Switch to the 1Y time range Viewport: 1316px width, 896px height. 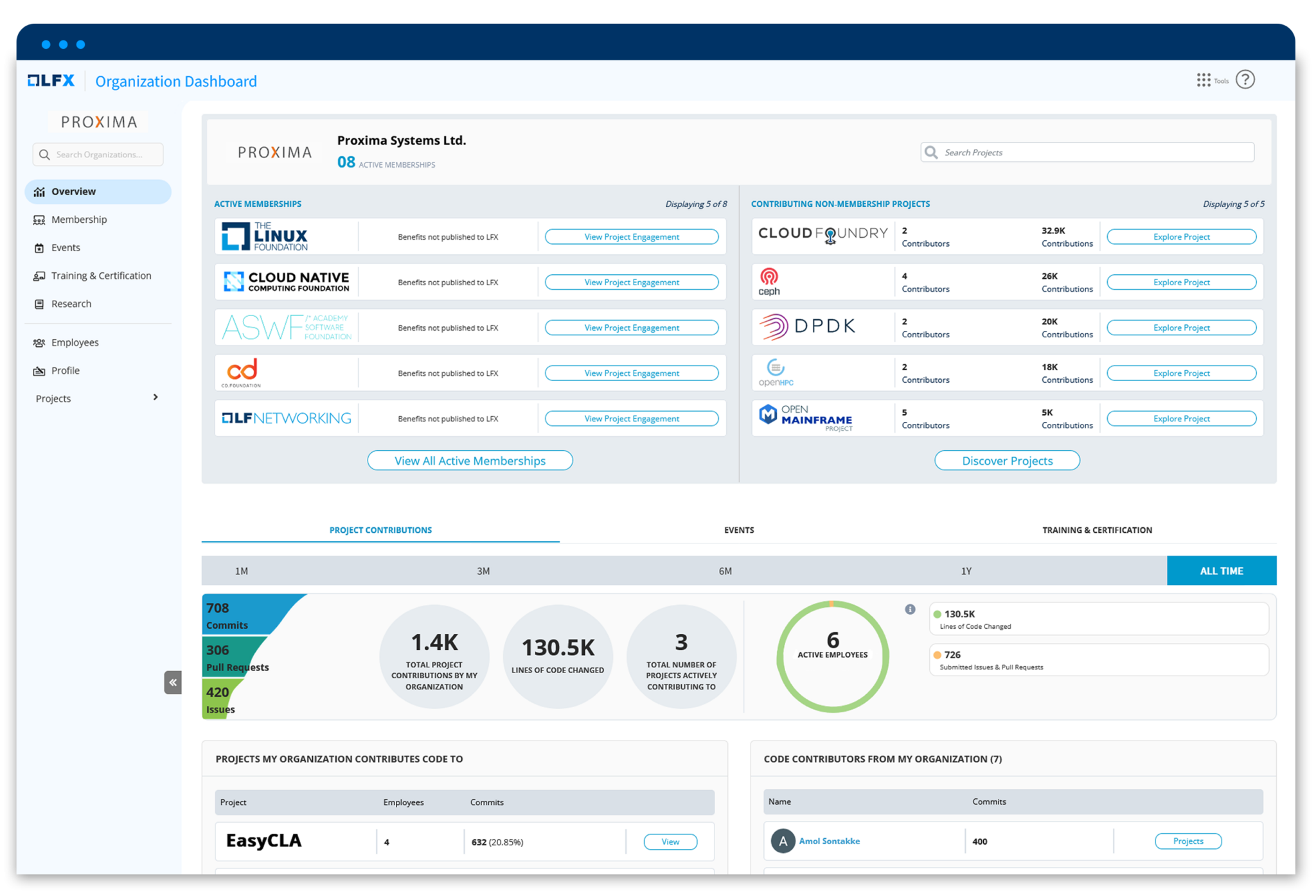click(x=966, y=570)
